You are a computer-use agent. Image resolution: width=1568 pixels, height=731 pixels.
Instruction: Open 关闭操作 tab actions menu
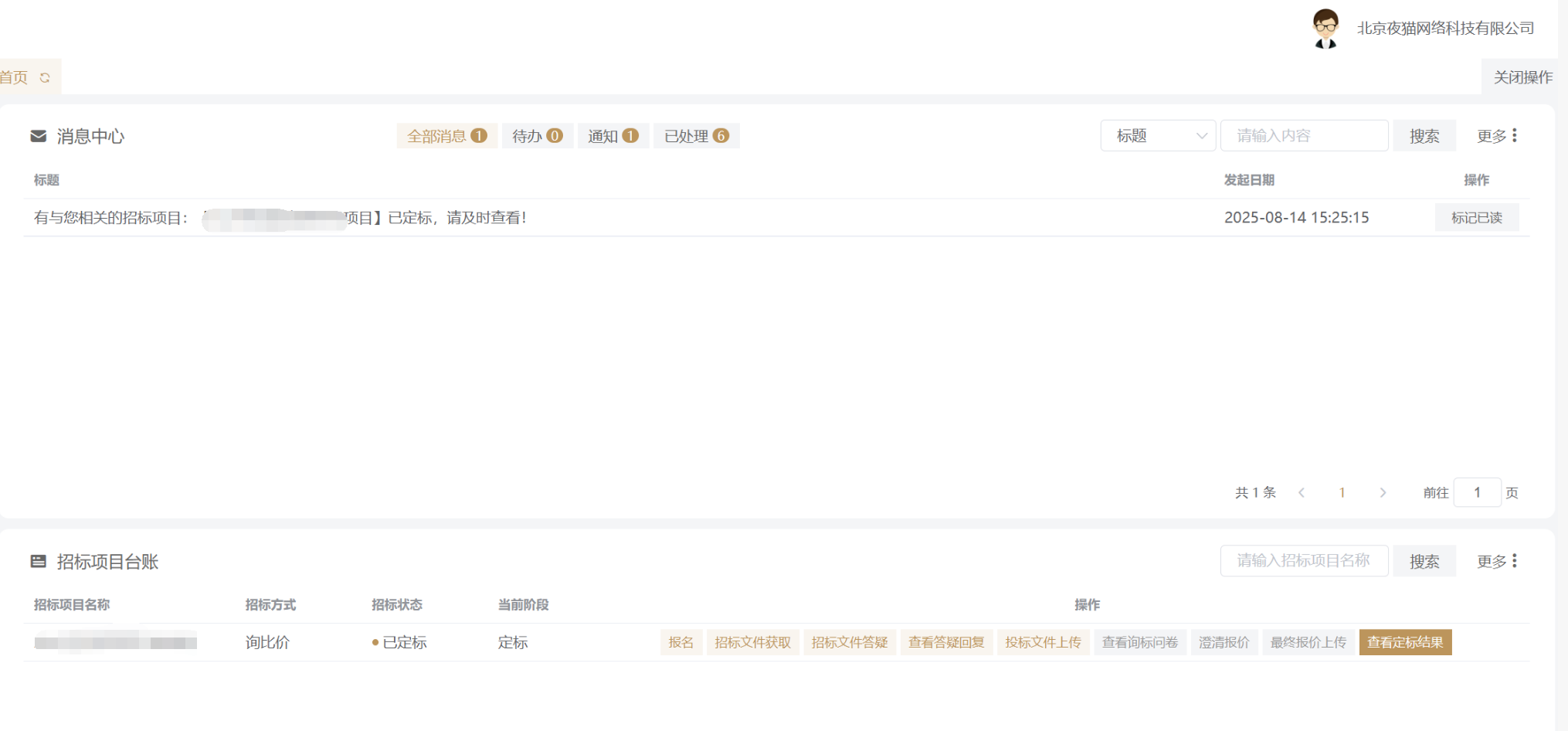(1522, 77)
